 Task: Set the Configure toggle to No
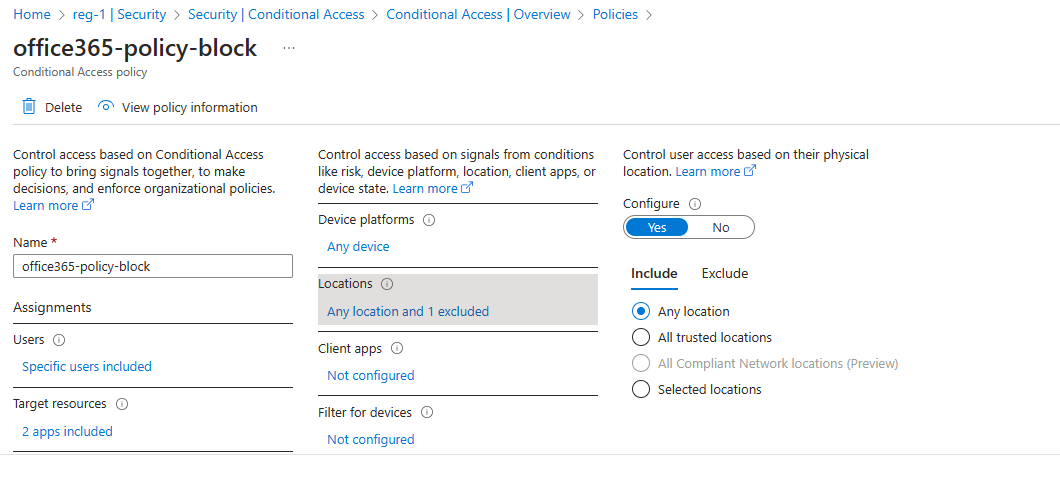click(x=721, y=227)
